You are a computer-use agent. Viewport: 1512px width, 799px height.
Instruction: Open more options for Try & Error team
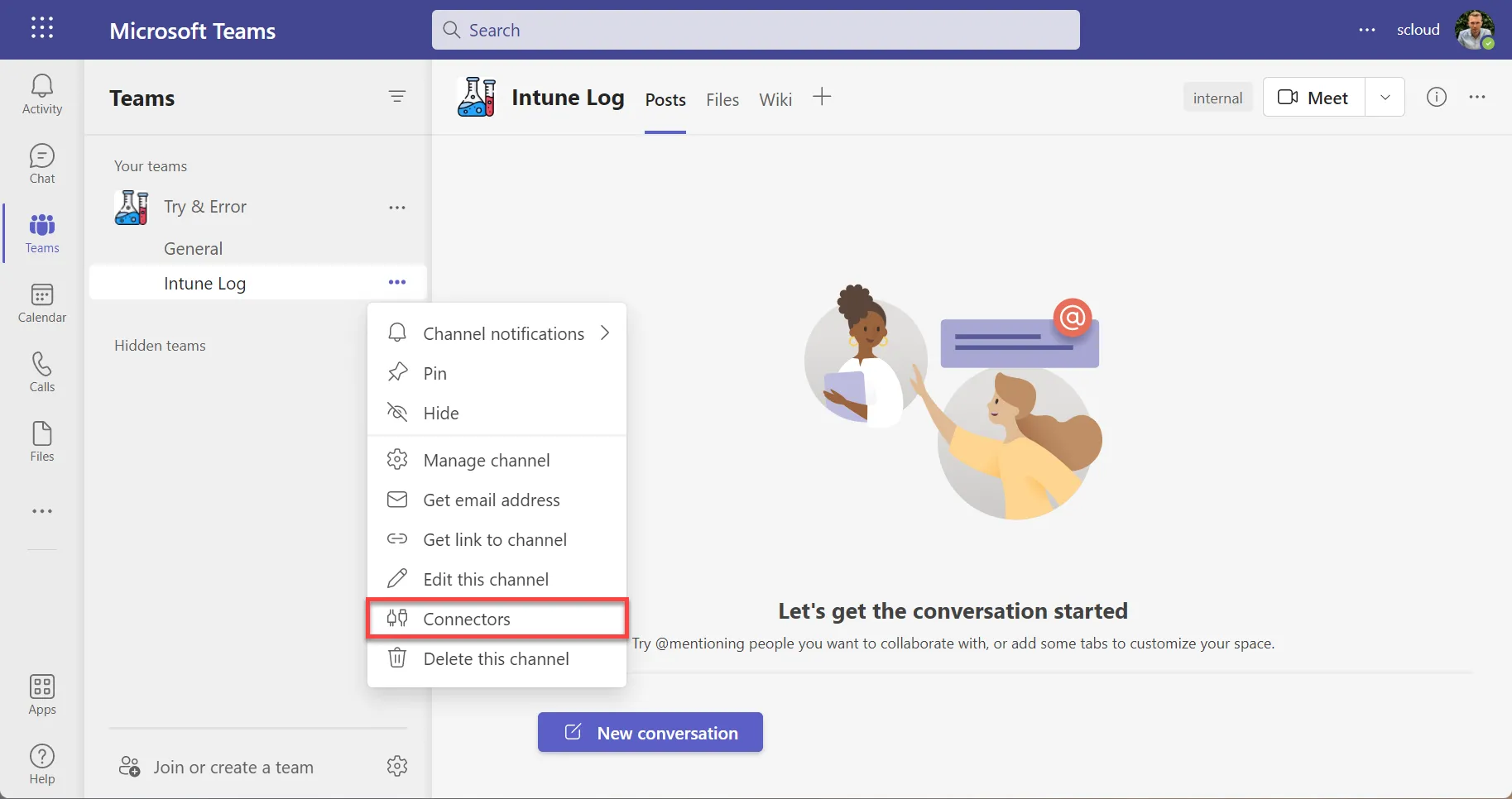pos(397,208)
